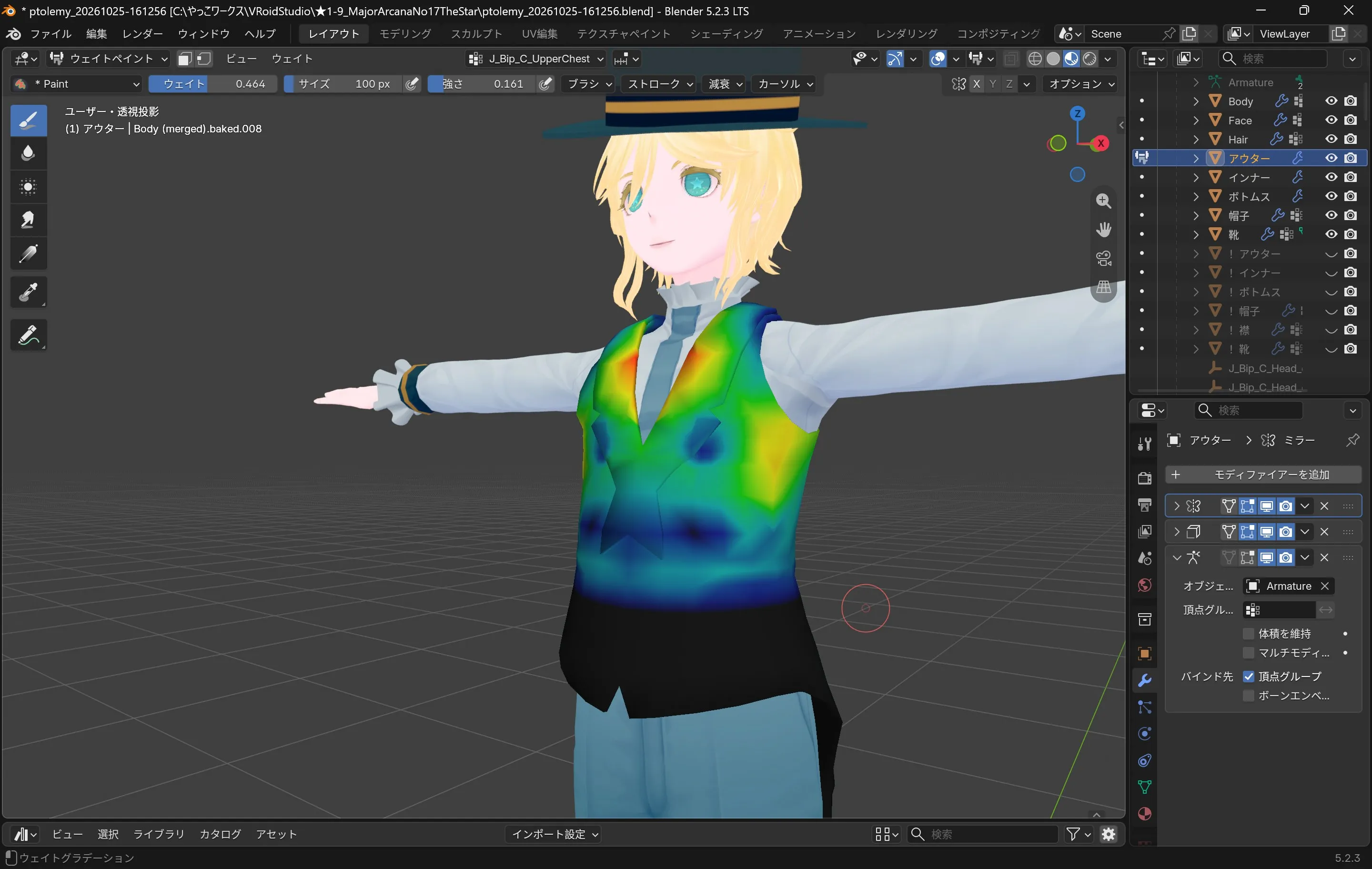The image size is (1372, 869).
Task: Open the レンダー menu
Action: [142, 34]
